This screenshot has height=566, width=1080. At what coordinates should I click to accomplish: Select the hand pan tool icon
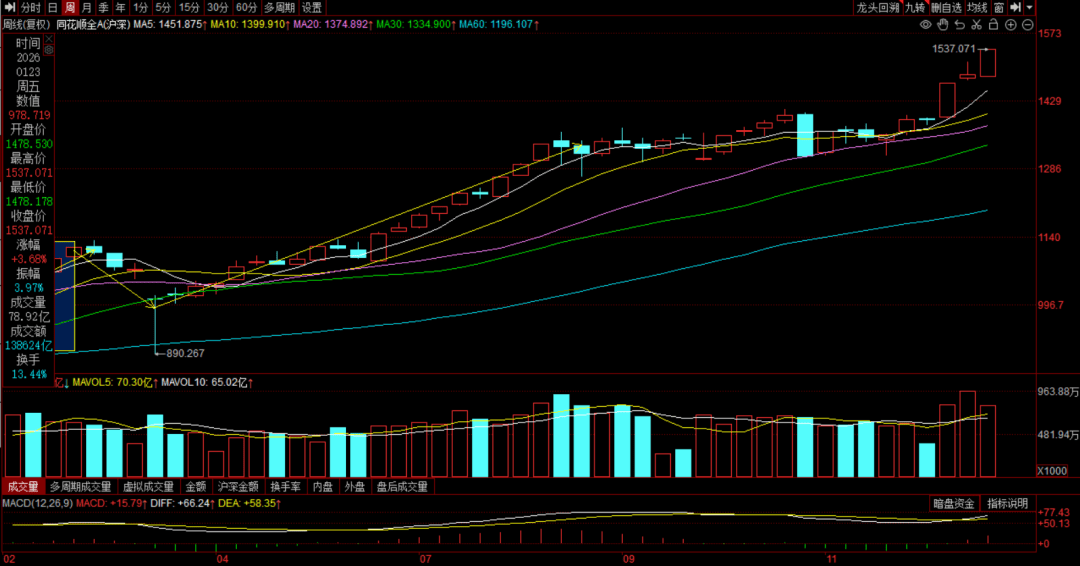coord(941,24)
